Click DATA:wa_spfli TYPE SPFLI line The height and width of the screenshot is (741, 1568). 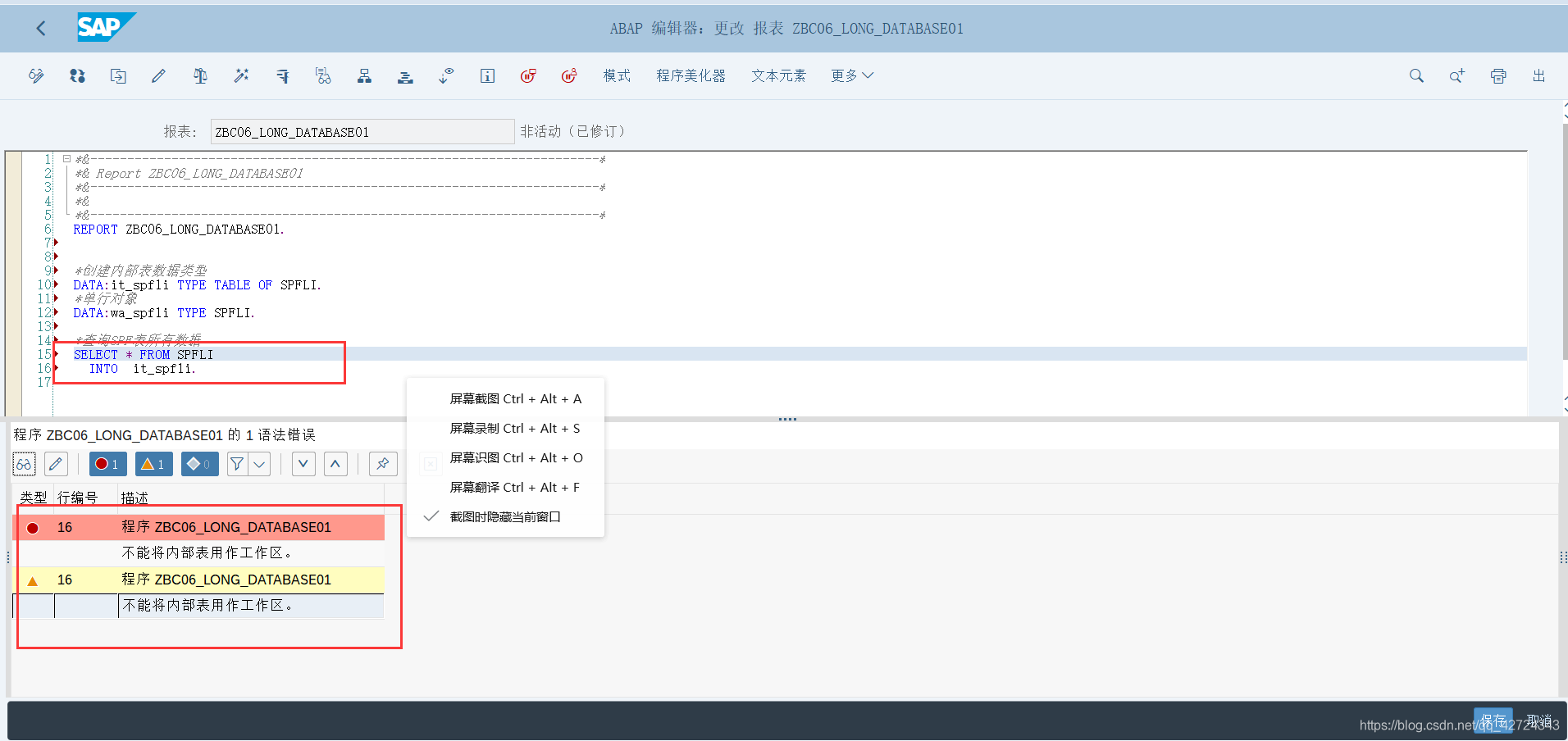[x=164, y=313]
